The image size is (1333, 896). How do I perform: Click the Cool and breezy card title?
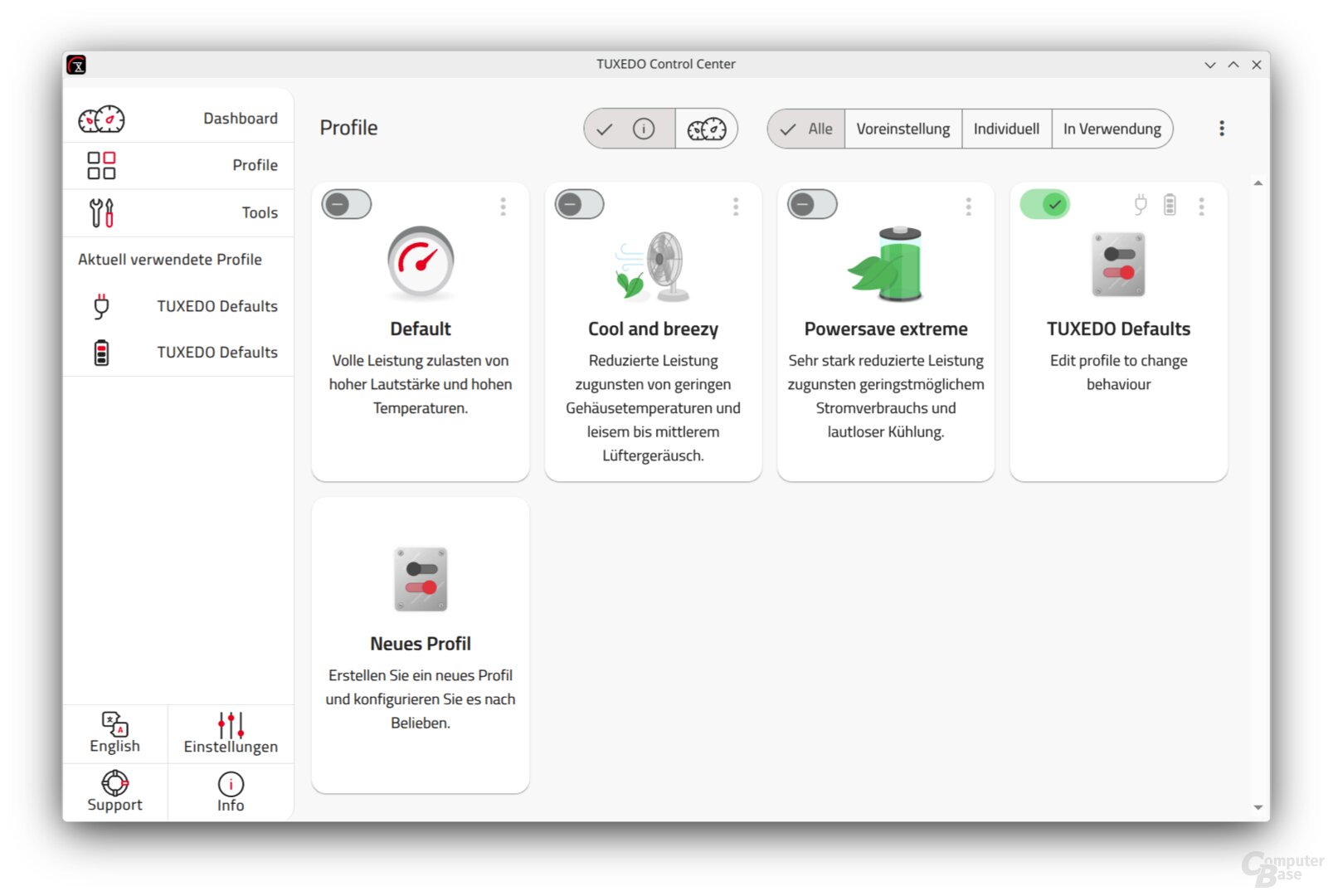click(653, 329)
